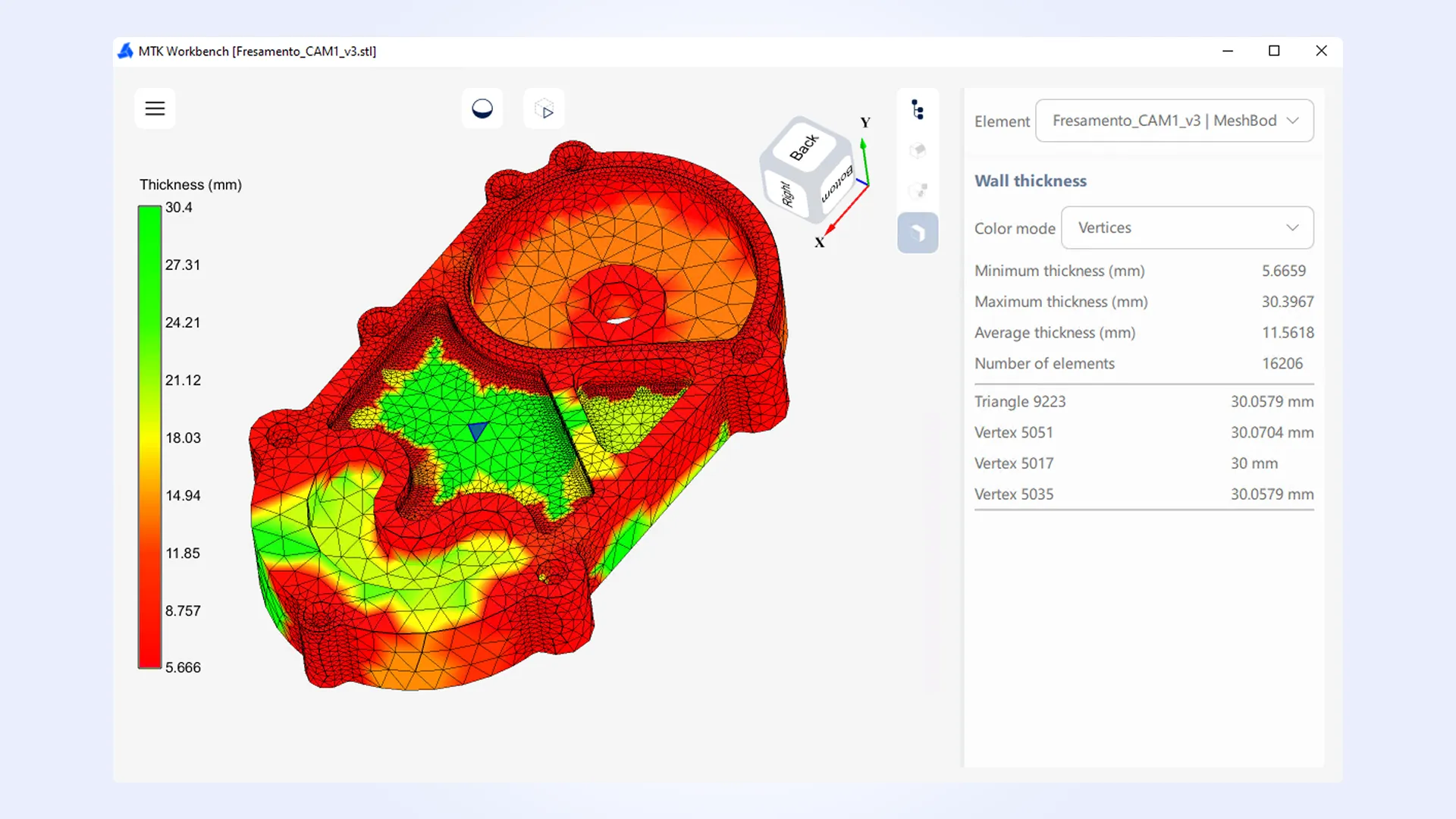Click the blue selected triangle on the mesh

pos(476,432)
